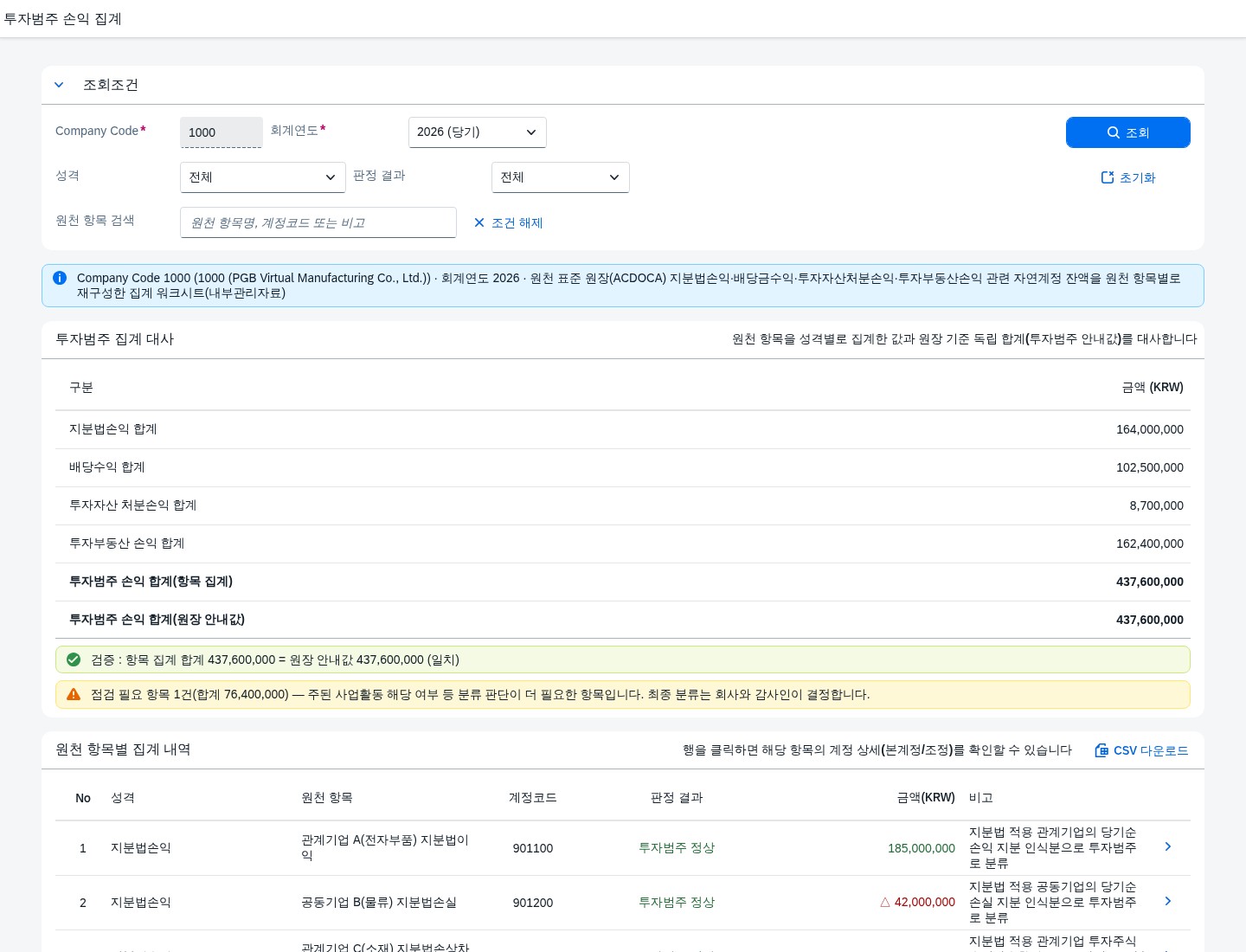Click amount 8,700,000
This screenshot has height=952, width=1246.
[1156, 505]
